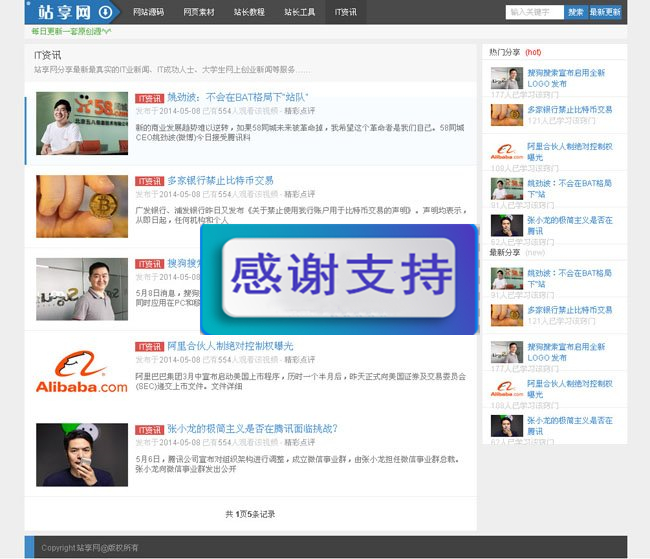
Task: Select the IT资讯 navigation tab
Action: tap(346, 12)
